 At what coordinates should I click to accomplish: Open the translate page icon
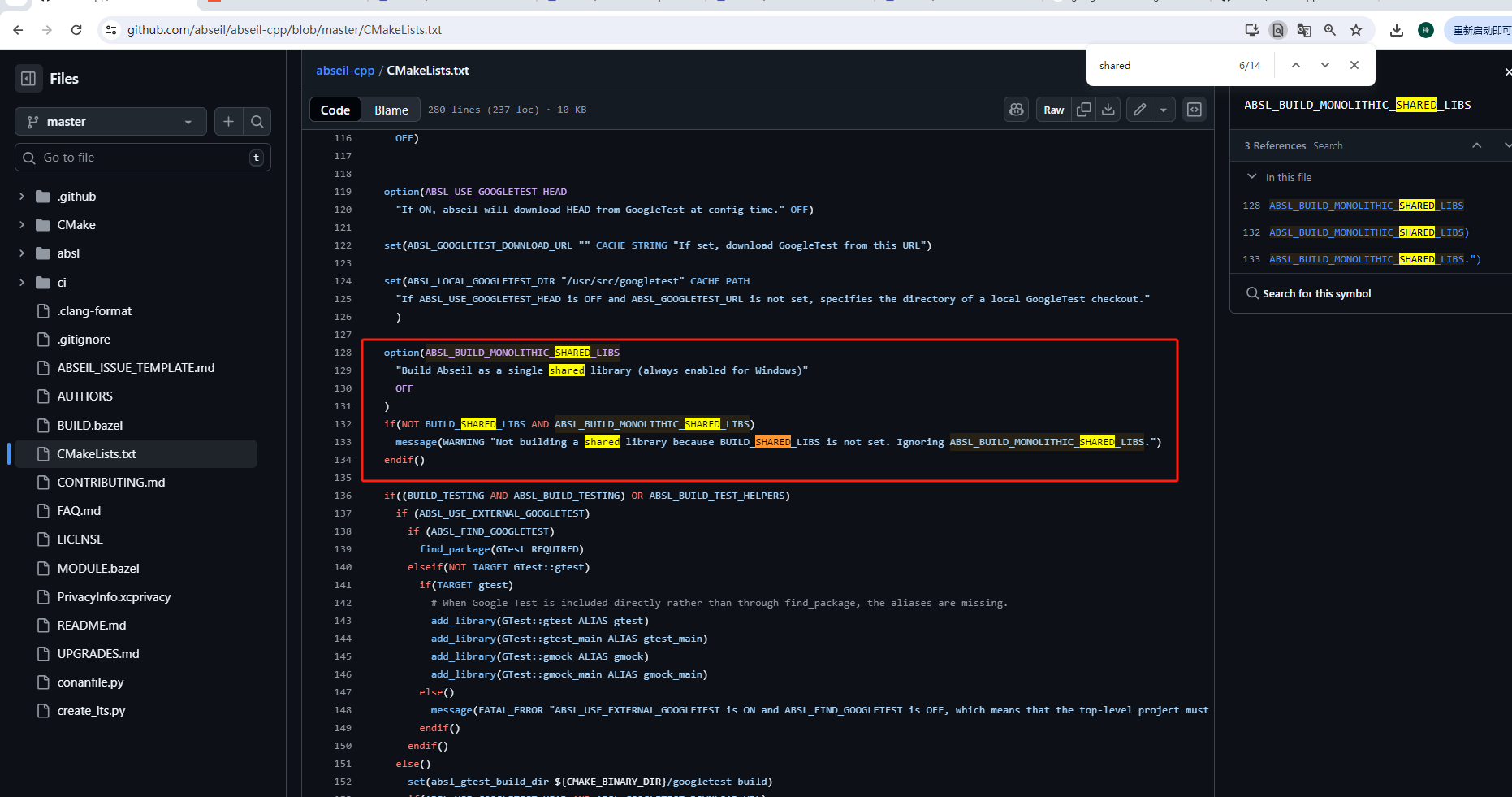tap(1304, 30)
